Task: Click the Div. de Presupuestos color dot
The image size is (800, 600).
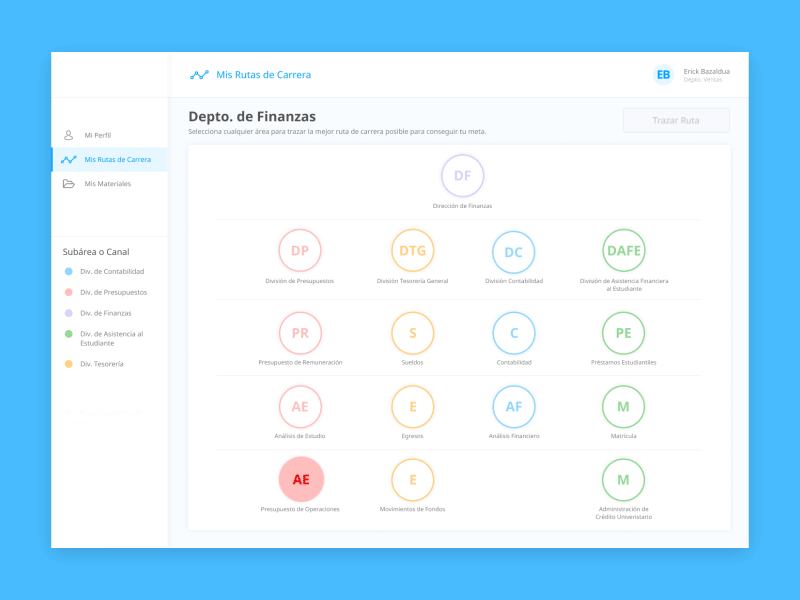Action: click(70, 292)
